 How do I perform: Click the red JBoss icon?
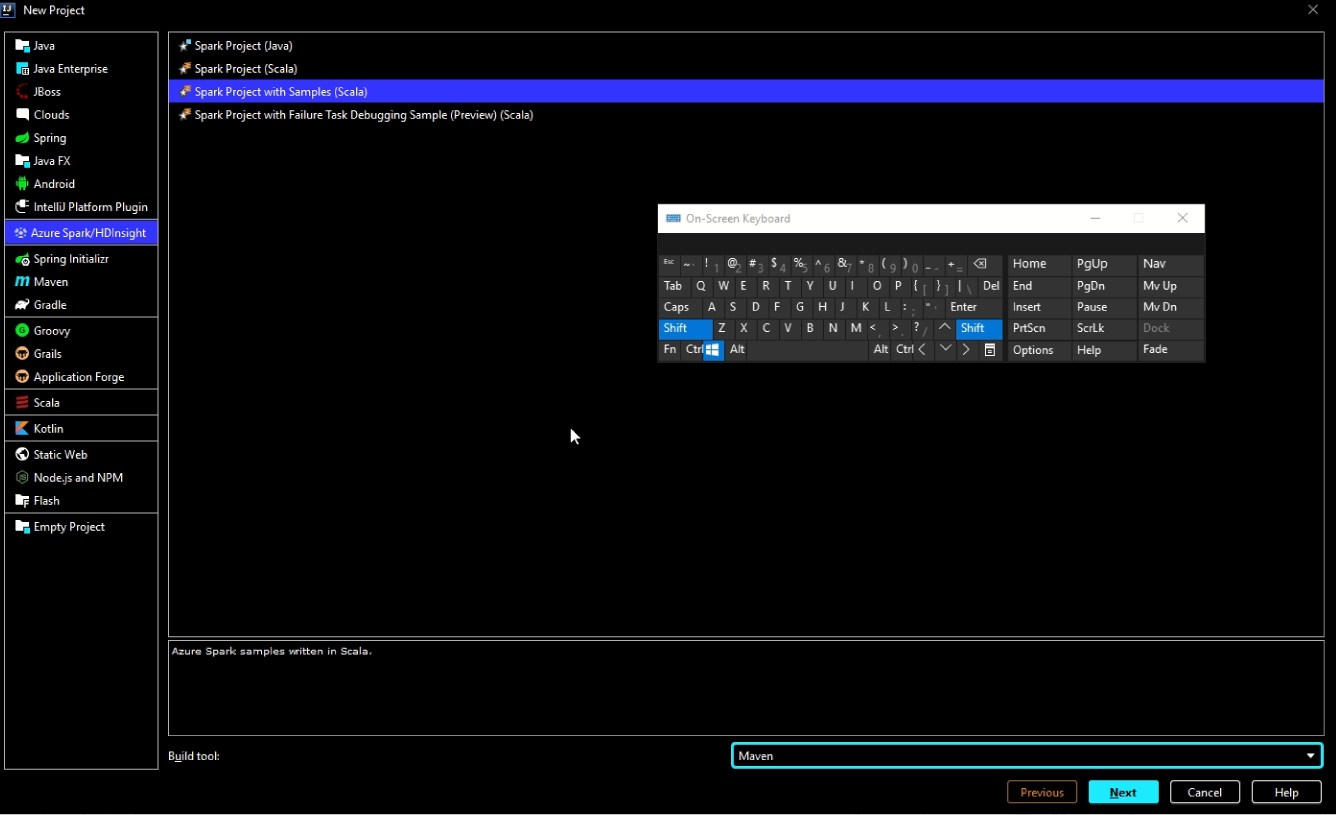click(x=22, y=92)
